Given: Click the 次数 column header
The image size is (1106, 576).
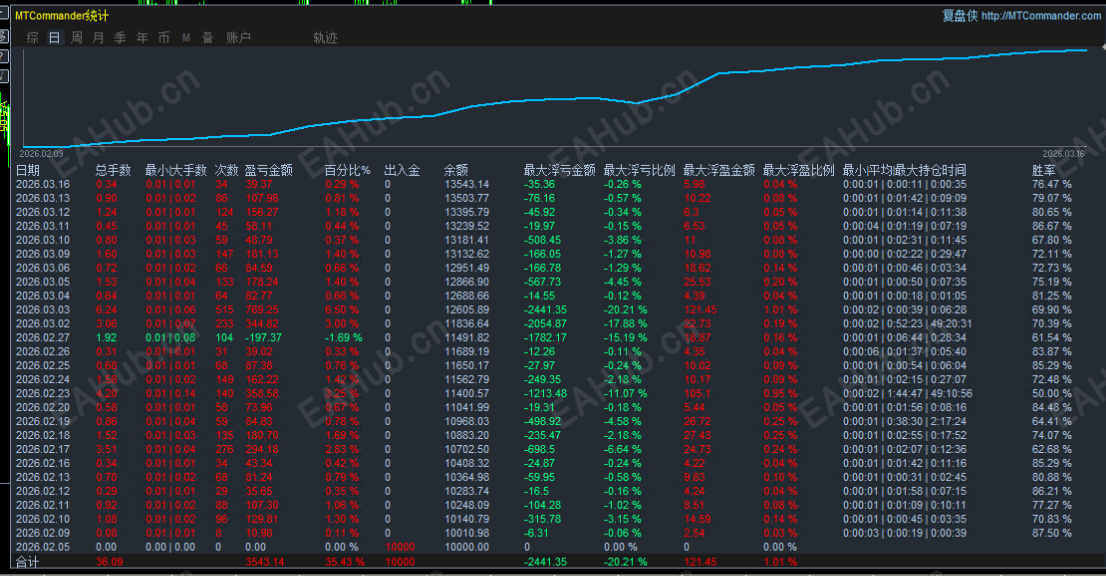Looking at the screenshot, I should (x=226, y=170).
